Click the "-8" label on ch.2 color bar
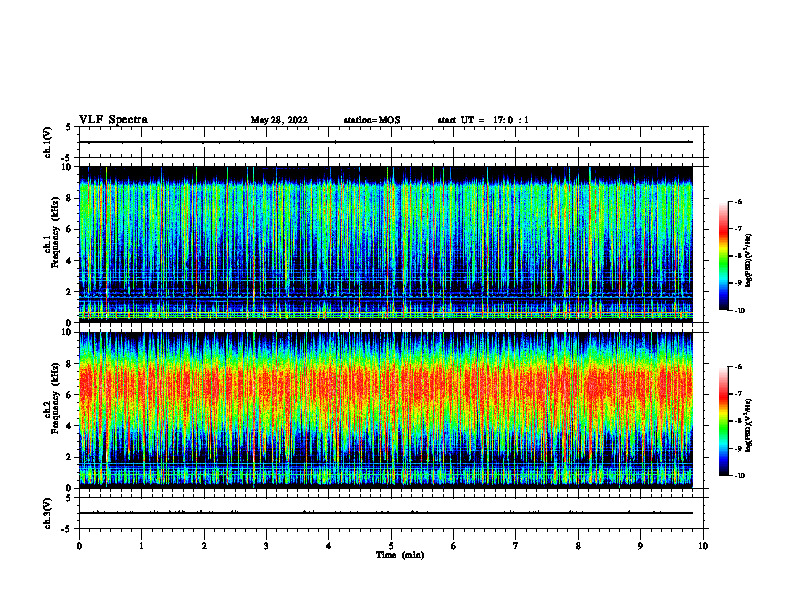Image resolution: width=792 pixels, height=612 pixels. tap(738, 421)
